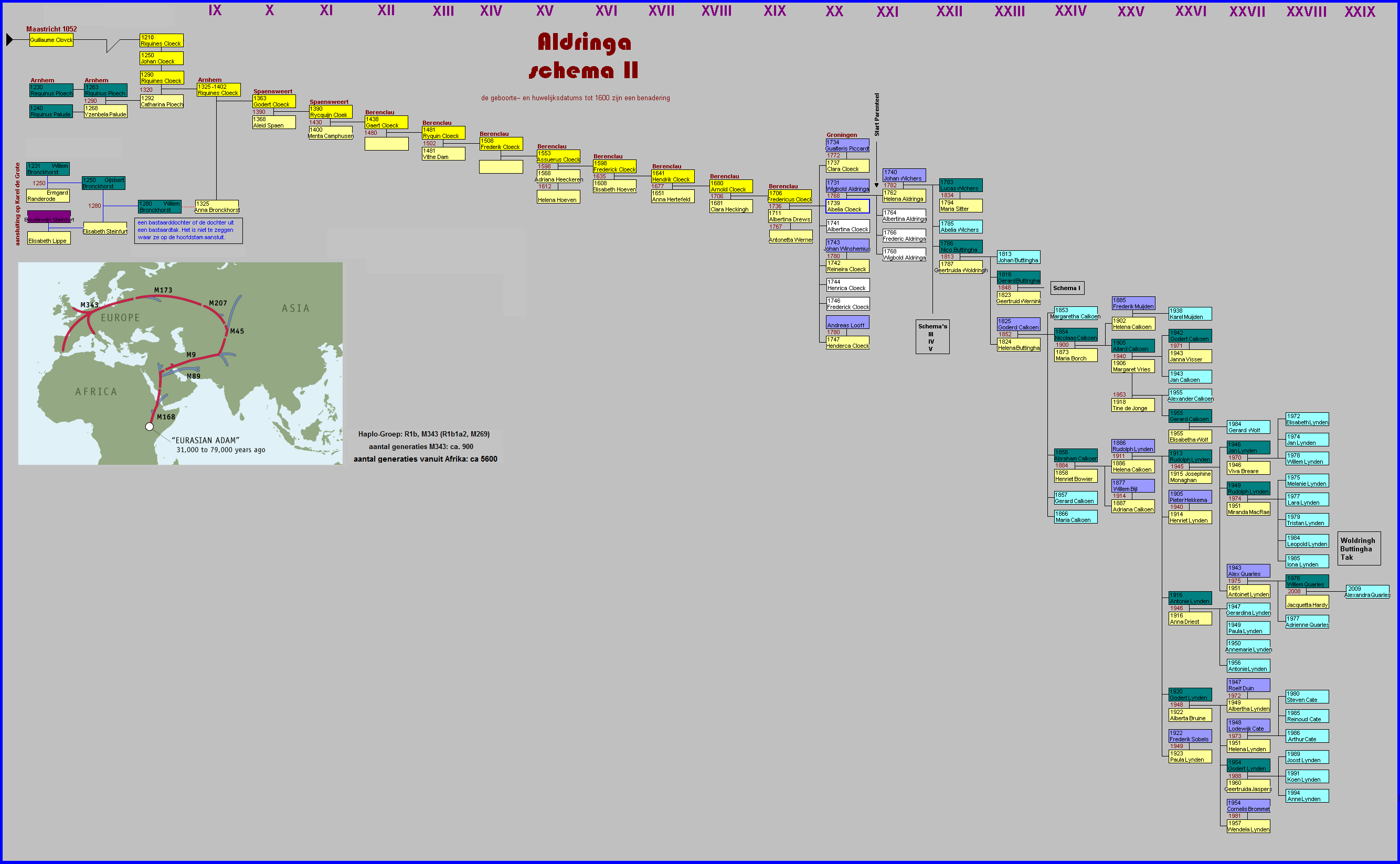
Task: Select the 2009 Alexandra Quarles box
Action: click(x=1367, y=592)
